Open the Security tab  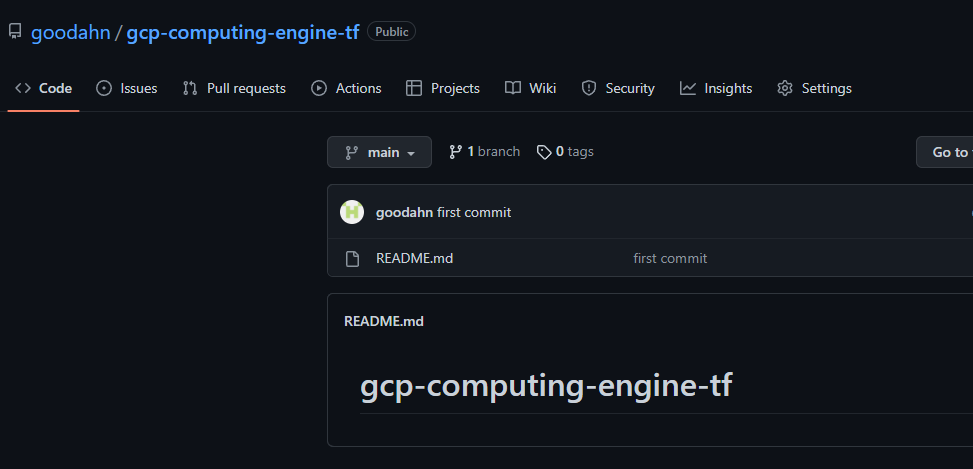(x=618, y=89)
